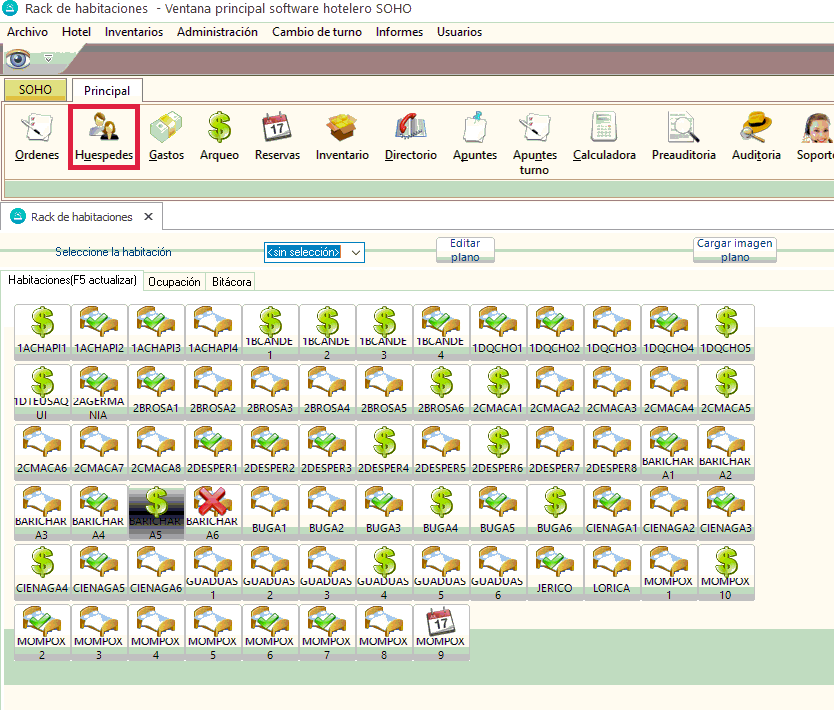Viewport: 834px width, 710px height.
Task: Open the Huespedes guests module
Action: coord(104,138)
